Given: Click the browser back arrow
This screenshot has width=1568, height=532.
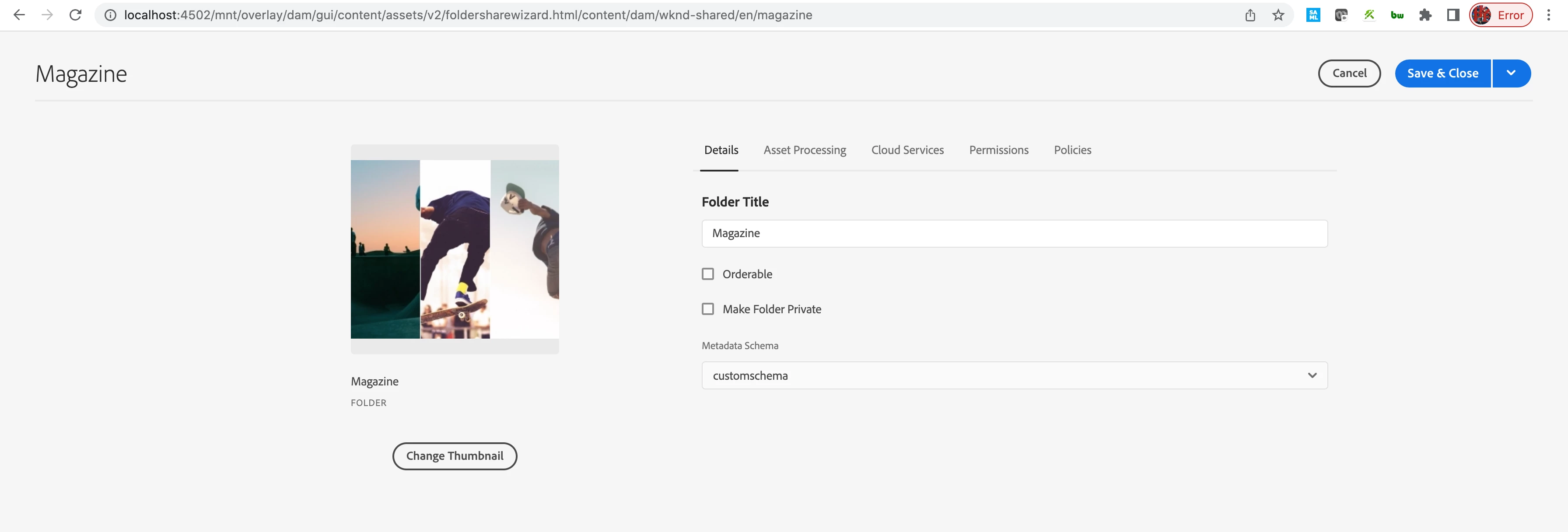Looking at the screenshot, I should pyautogui.click(x=19, y=15).
